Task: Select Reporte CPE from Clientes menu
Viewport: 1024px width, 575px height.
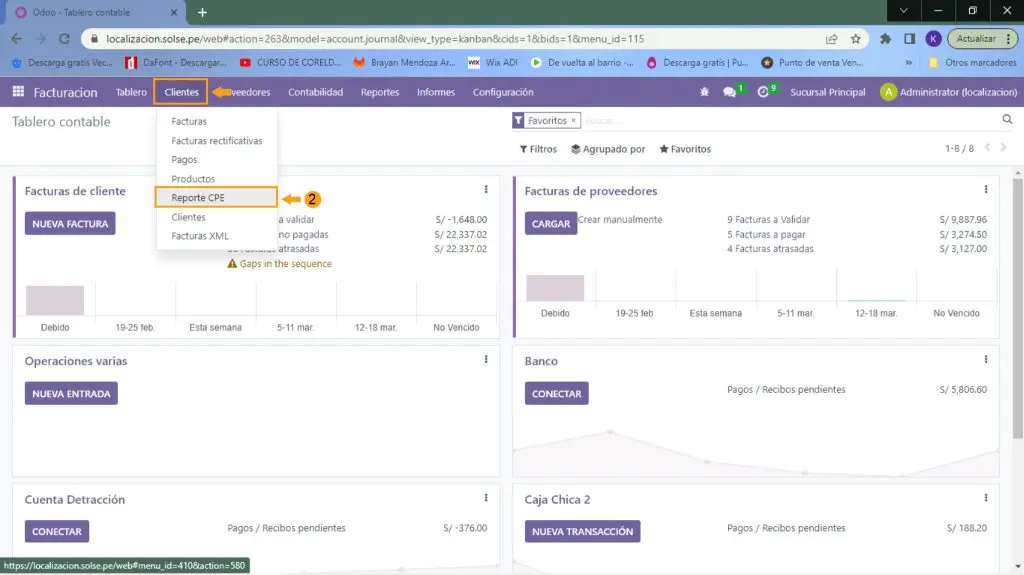Action: 198,198
